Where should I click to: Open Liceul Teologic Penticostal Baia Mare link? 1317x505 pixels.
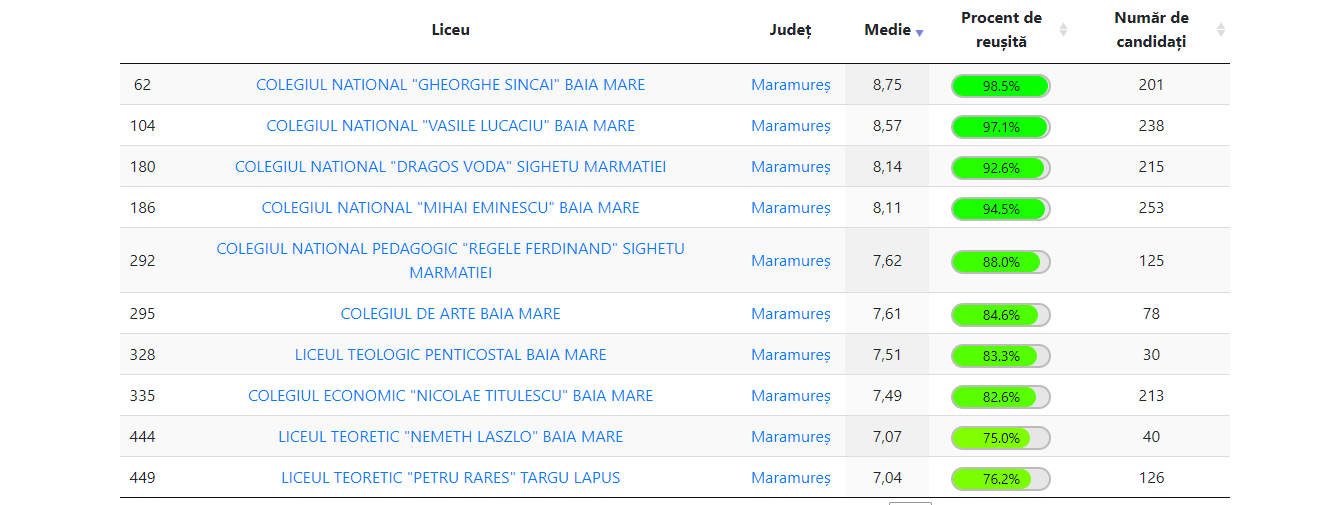coord(450,355)
